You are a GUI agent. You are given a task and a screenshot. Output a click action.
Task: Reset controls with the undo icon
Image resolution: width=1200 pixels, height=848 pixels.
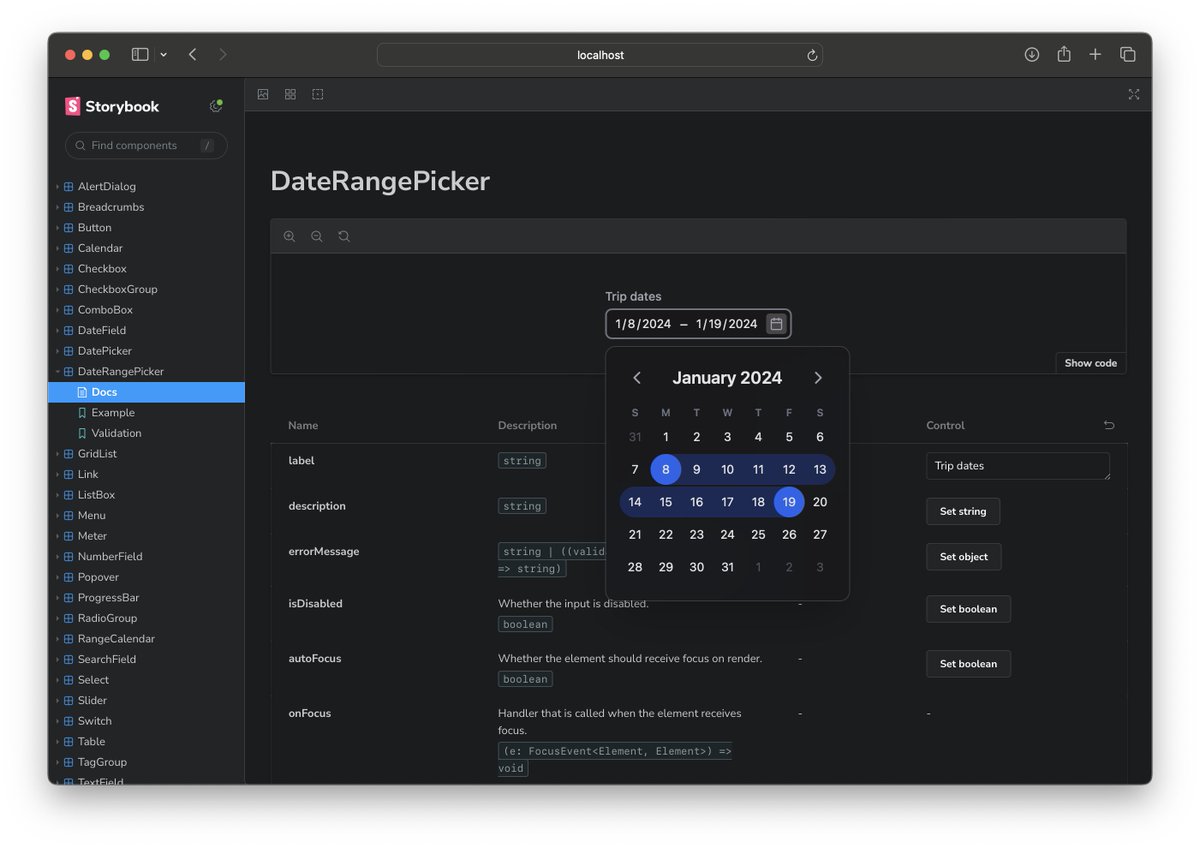pyautogui.click(x=1109, y=425)
